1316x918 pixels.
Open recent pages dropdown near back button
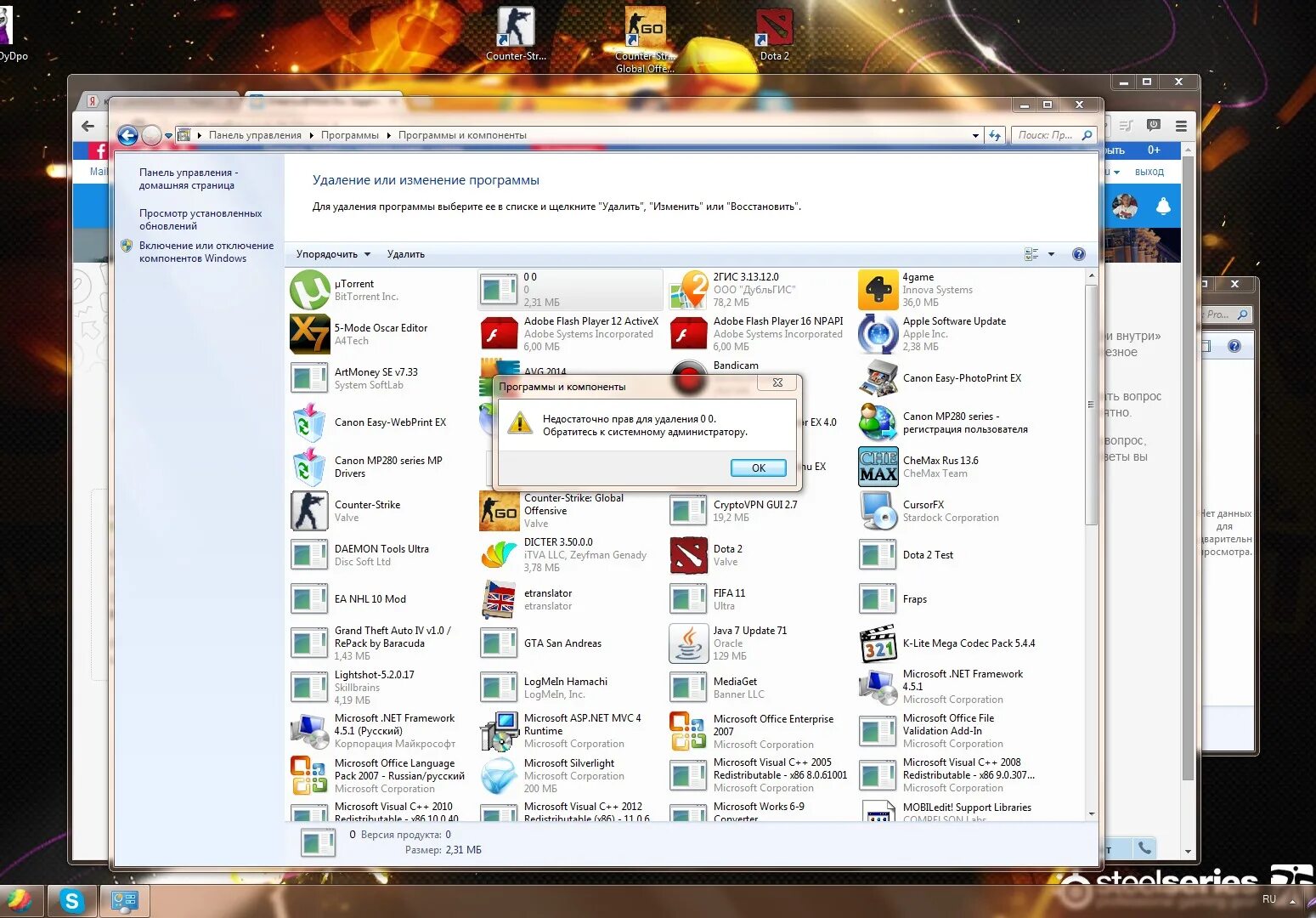(x=168, y=136)
